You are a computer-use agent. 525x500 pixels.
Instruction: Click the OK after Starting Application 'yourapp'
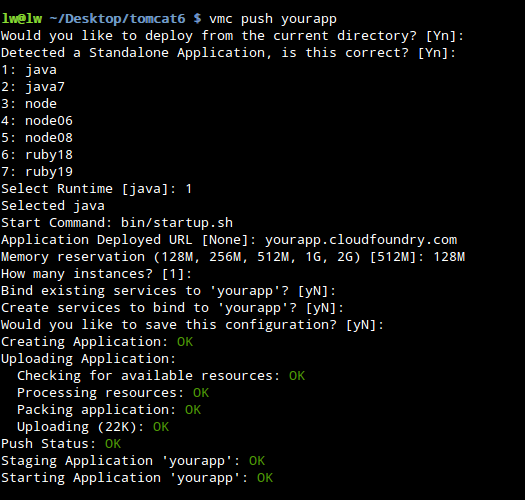click(265, 478)
